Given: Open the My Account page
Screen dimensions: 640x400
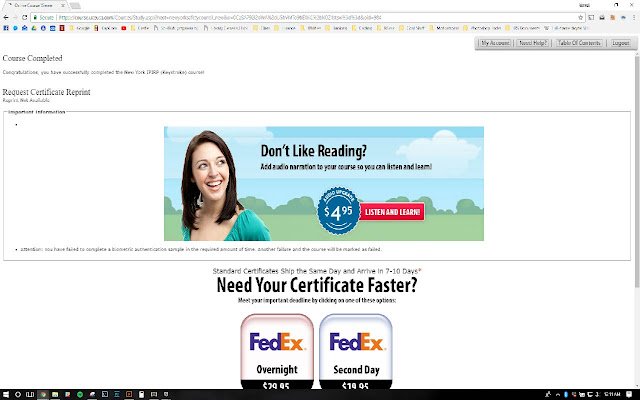Looking at the screenshot, I should pos(496,43).
